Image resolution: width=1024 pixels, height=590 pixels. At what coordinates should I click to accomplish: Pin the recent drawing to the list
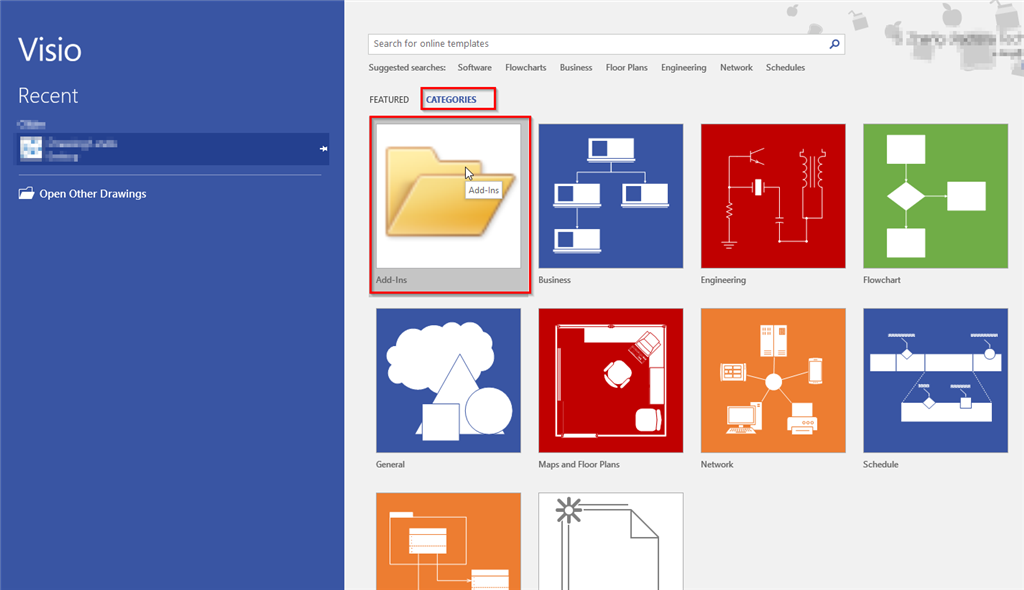click(323, 149)
